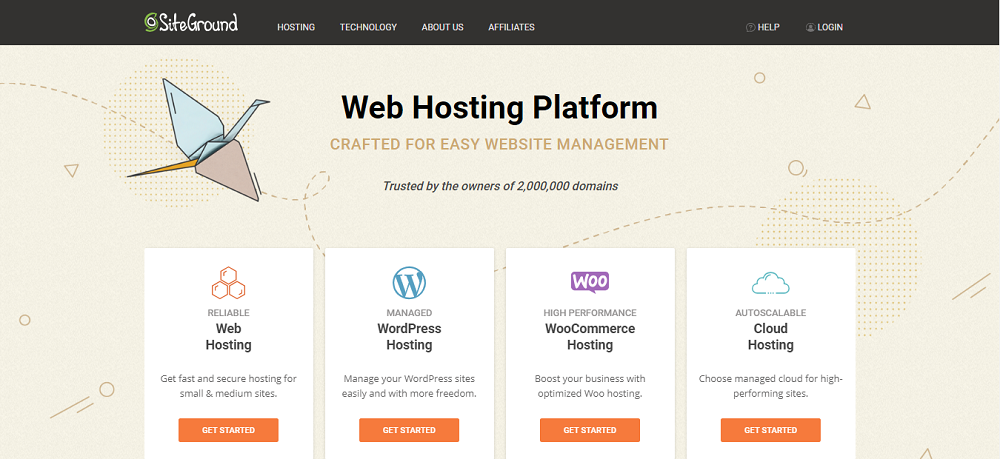Select the Login link text

pyautogui.click(x=830, y=27)
